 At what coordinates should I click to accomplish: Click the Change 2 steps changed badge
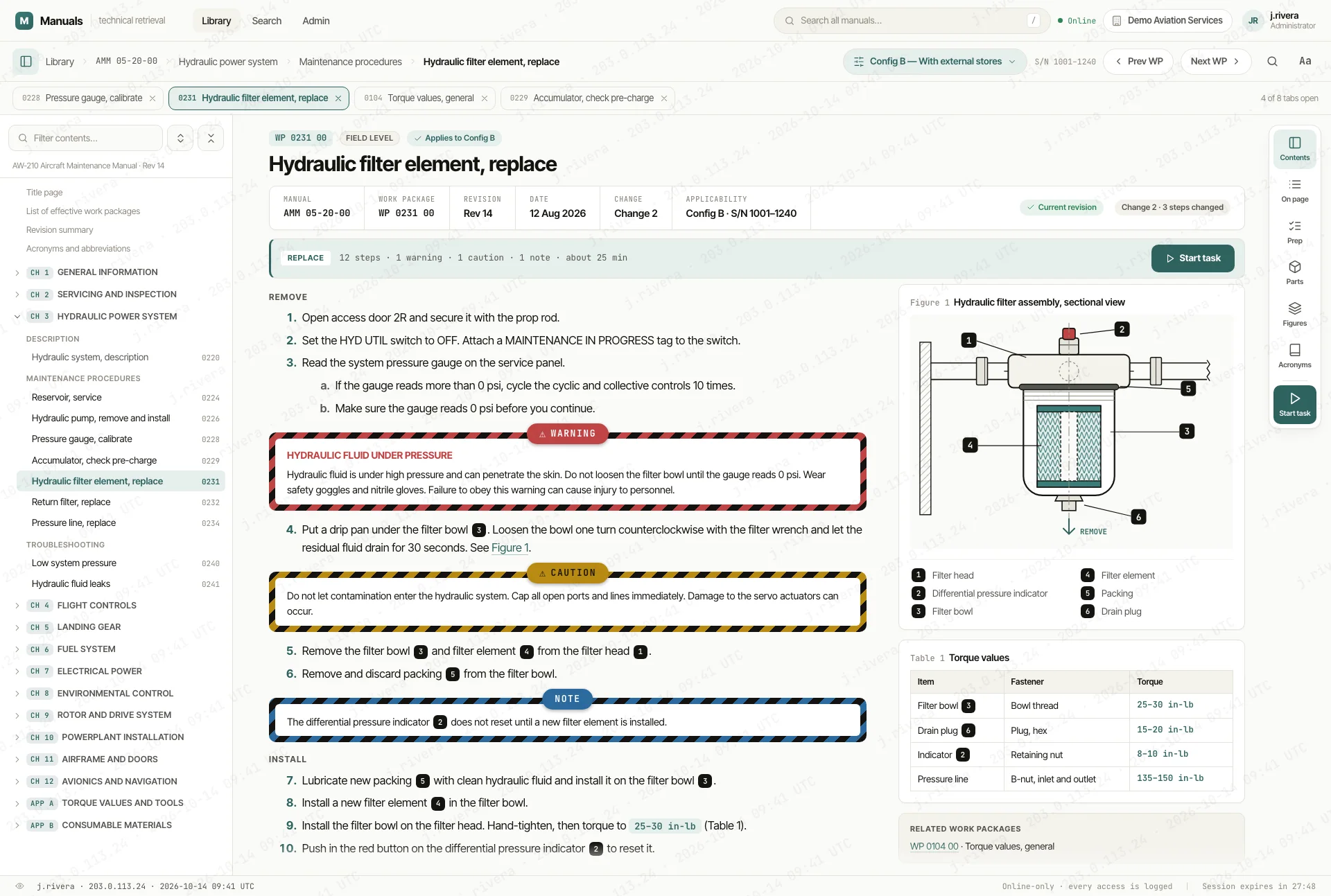(x=1172, y=207)
